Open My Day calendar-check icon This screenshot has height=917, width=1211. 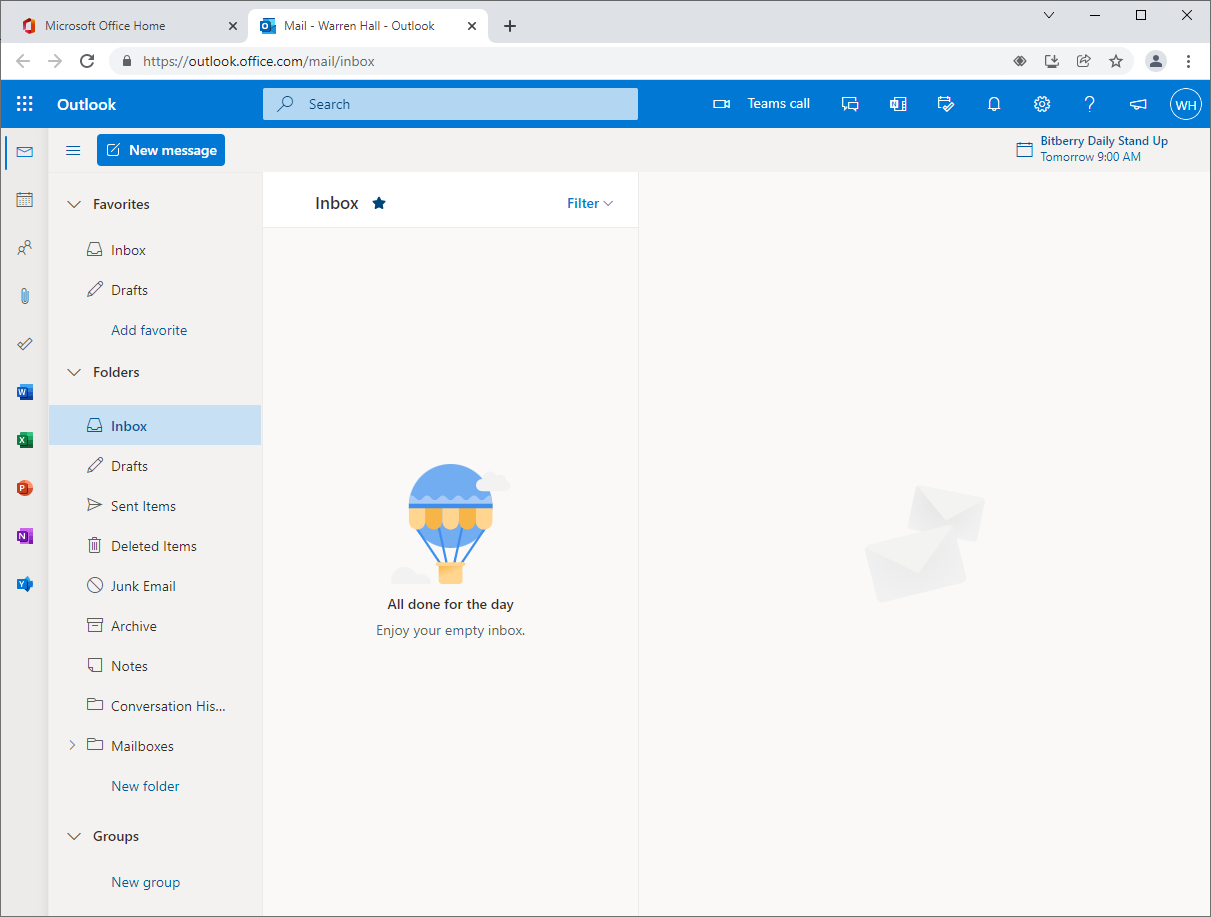[x=946, y=104]
